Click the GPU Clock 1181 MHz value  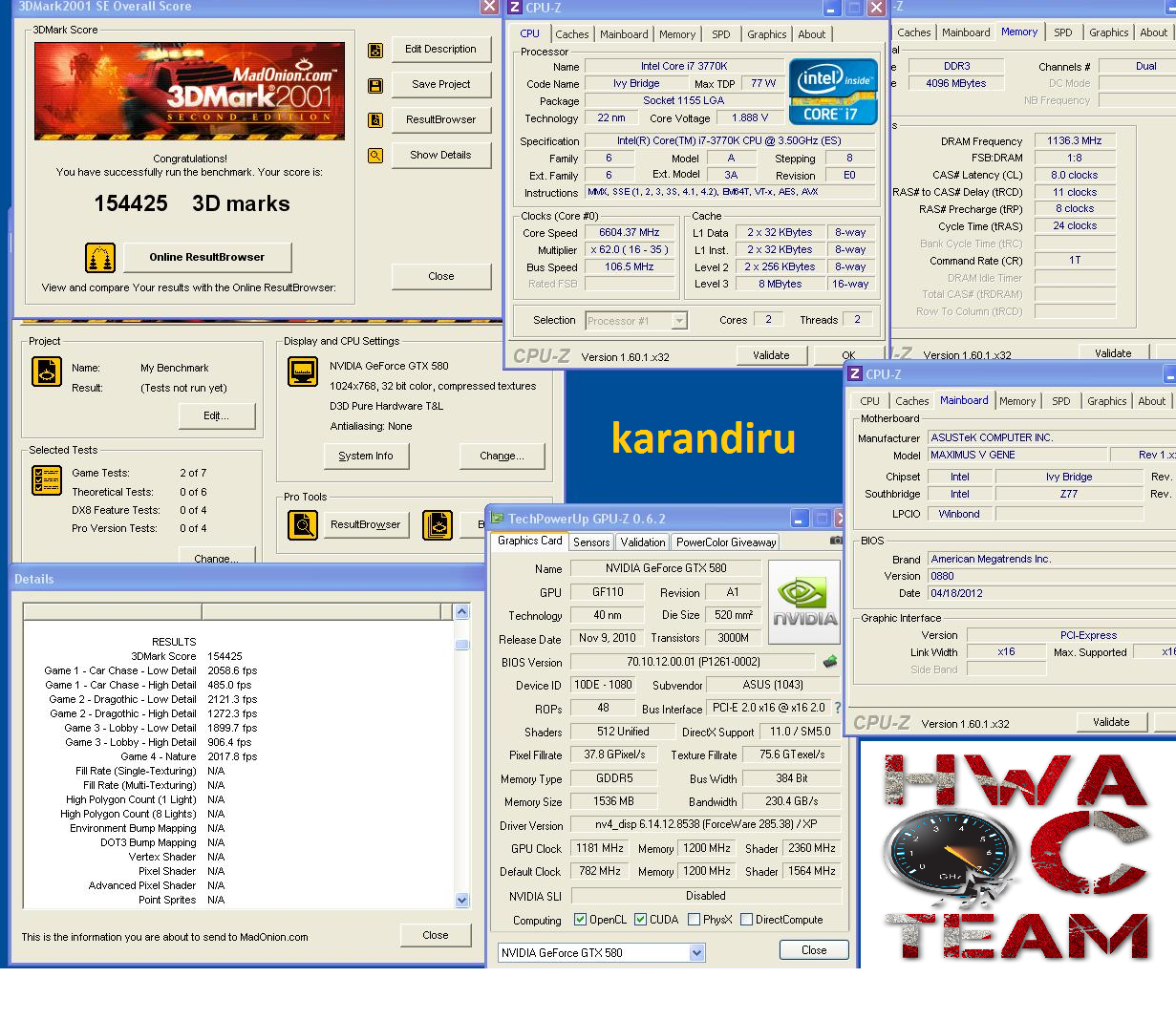tap(600, 848)
